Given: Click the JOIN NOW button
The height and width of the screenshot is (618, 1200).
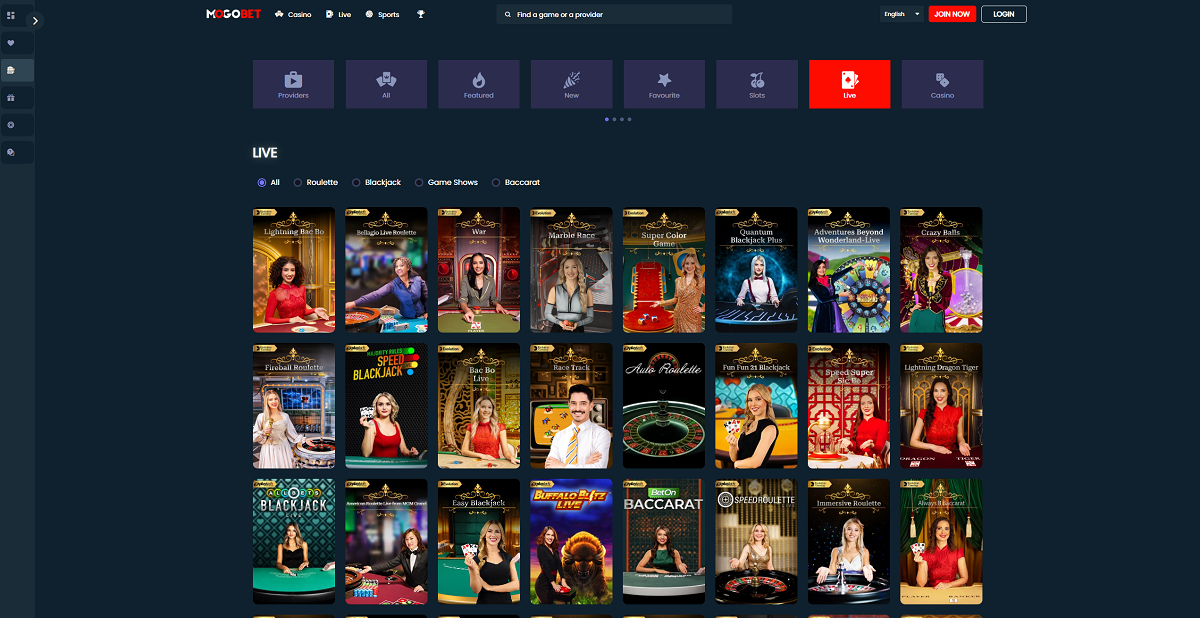Looking at the screenshot, I should [x=951, y=14].
